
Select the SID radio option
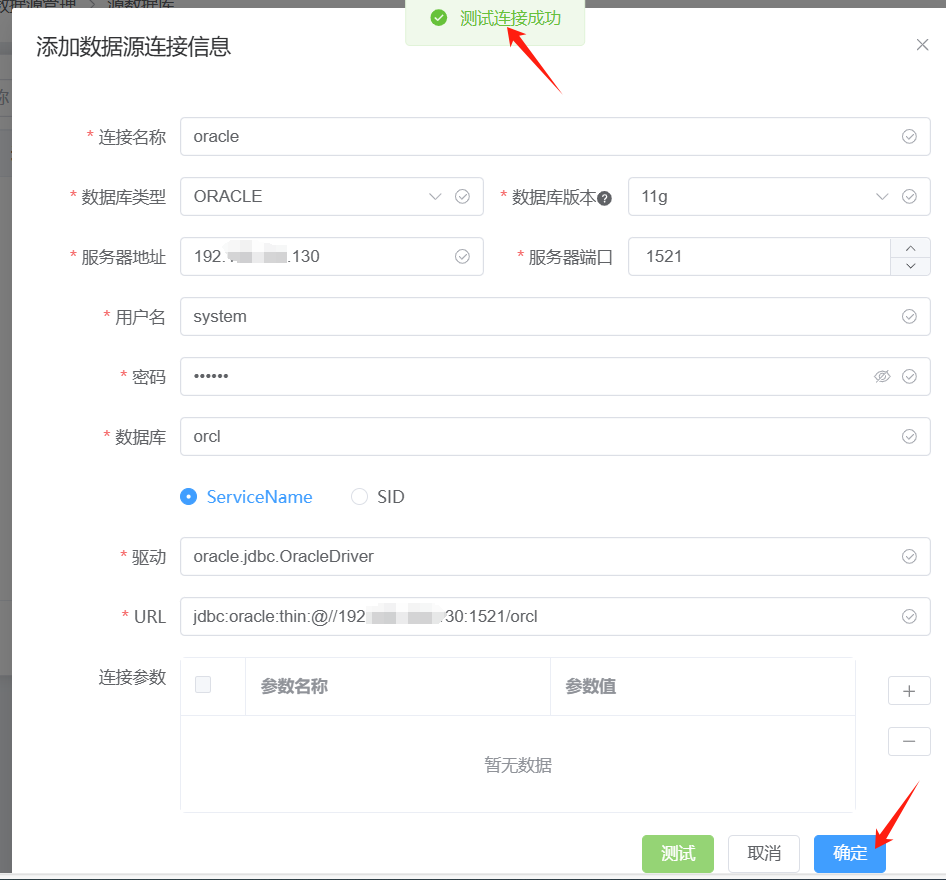[x=378, y=496]
